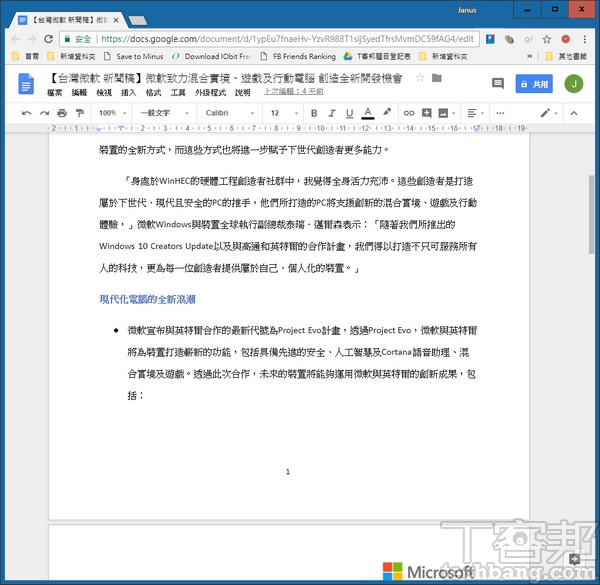This screenshot has height=585, width=600.
Task: Open the Download IObit bookmark
Action: [211, 57]
